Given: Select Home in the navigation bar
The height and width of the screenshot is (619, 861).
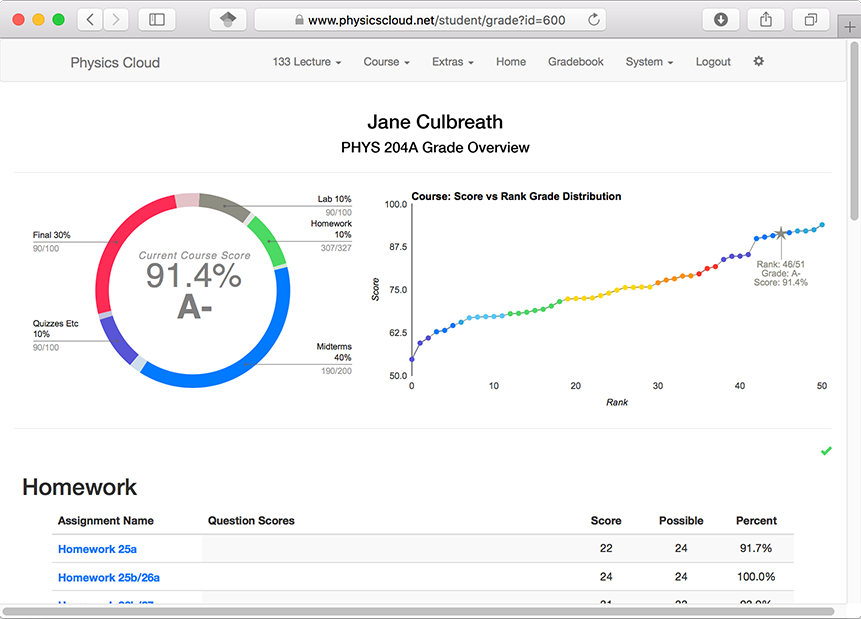Looking at the screenshot, I should click(x=511, y=61).
